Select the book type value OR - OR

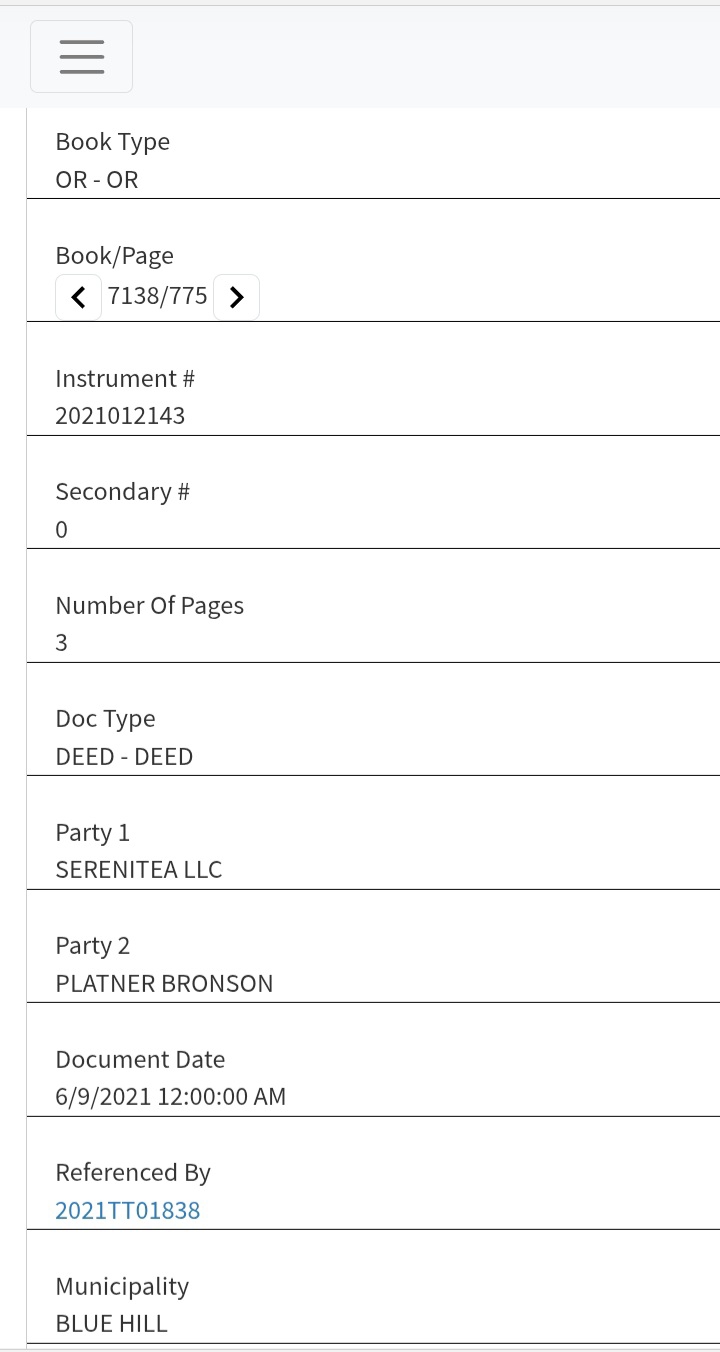pos(97,180)
